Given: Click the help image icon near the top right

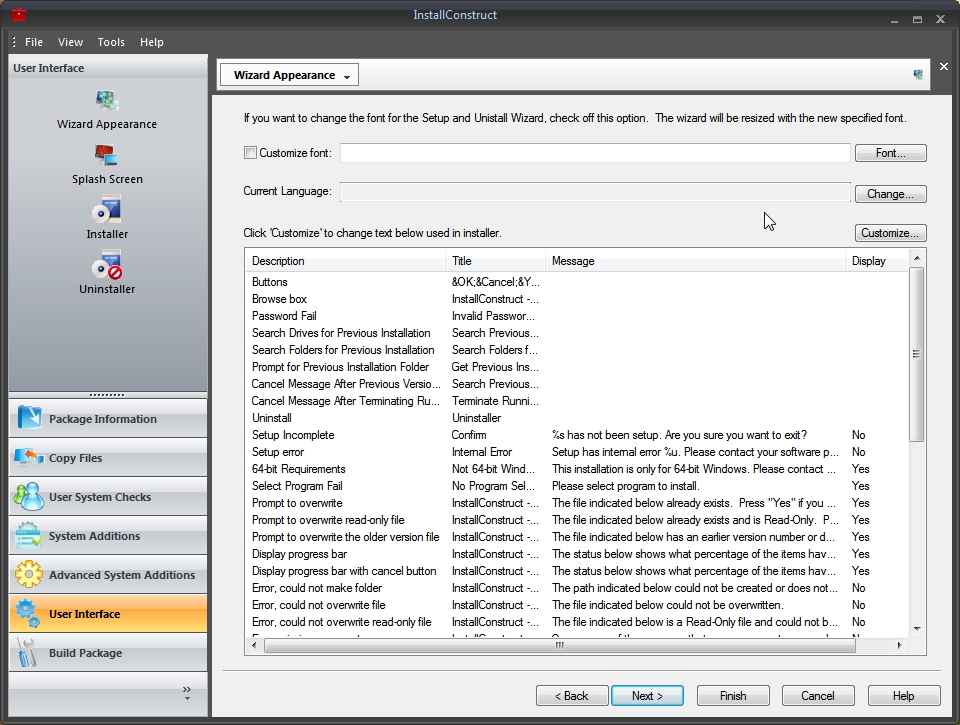Looking at the screenshot, I should pos(916,74).
